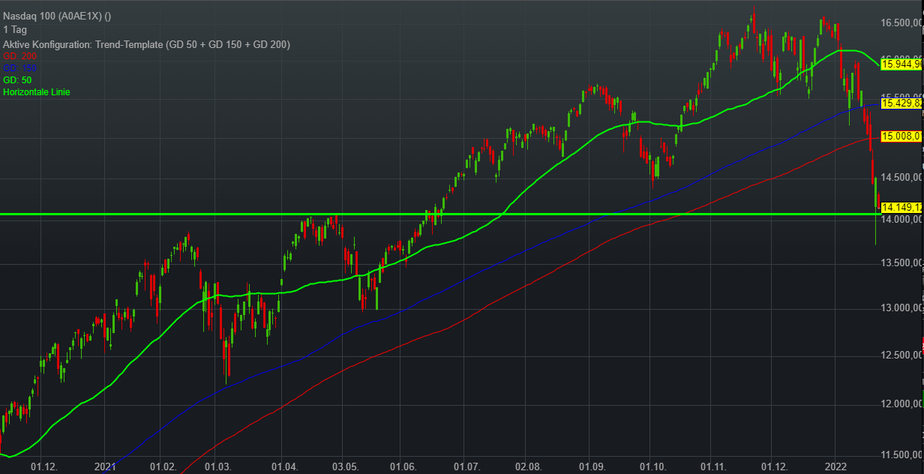Open the Aktive Konfiguration Trend-Template label
924x474 pixels.
click(146, 44)
